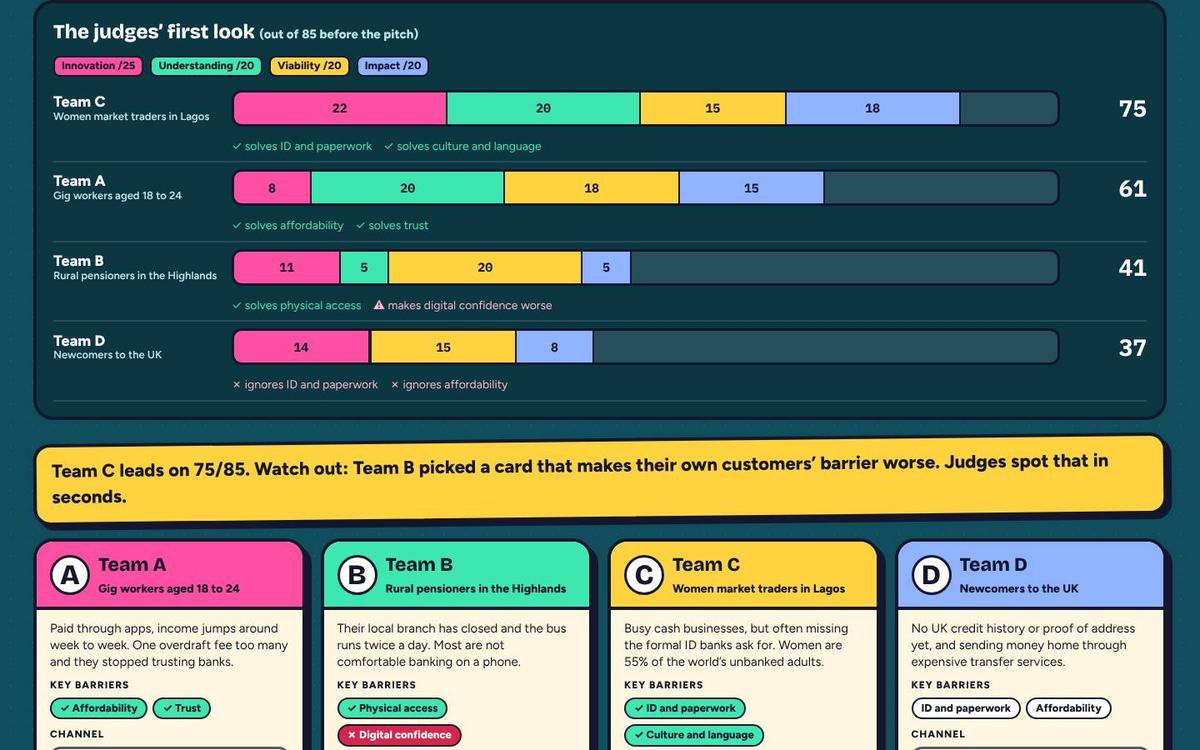The height and width of the screenshot is (750, 1200).
Task: Click Team A card header 'Gig workers aged 18 to 24'
Action: click(x=169, y=589)
